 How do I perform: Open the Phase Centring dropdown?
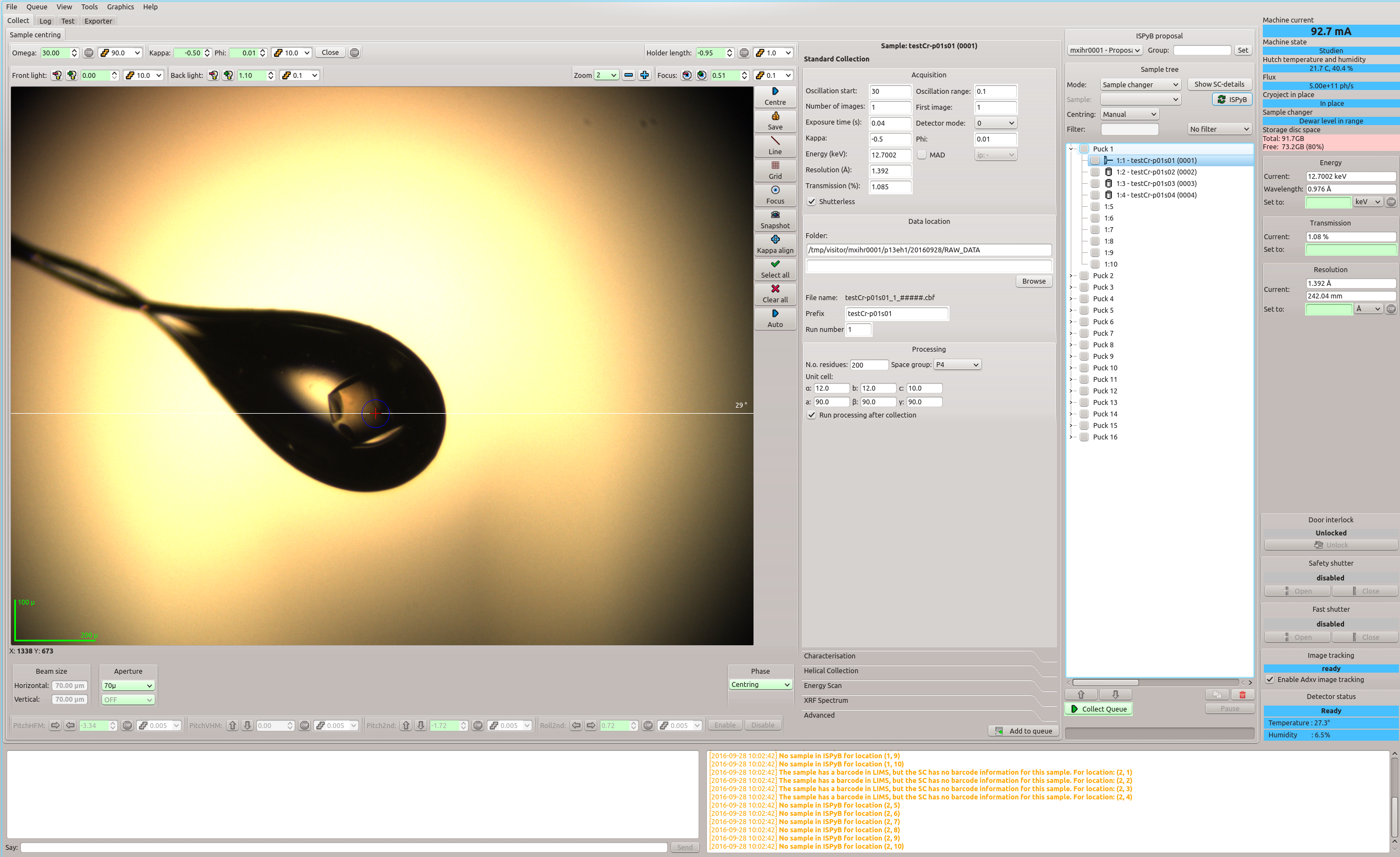[760, 685]
